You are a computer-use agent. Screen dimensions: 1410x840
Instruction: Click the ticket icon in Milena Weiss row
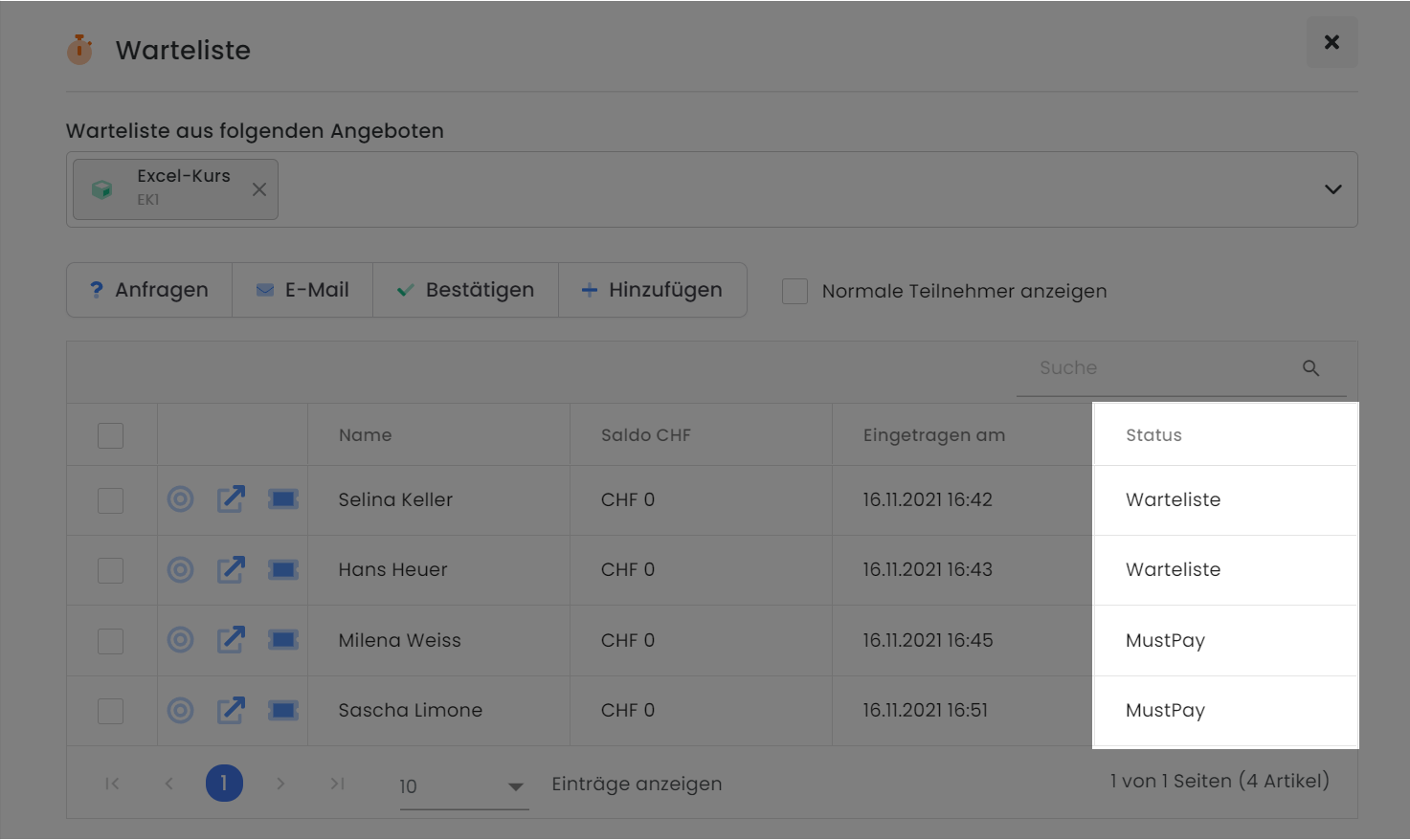coord(282,640)
